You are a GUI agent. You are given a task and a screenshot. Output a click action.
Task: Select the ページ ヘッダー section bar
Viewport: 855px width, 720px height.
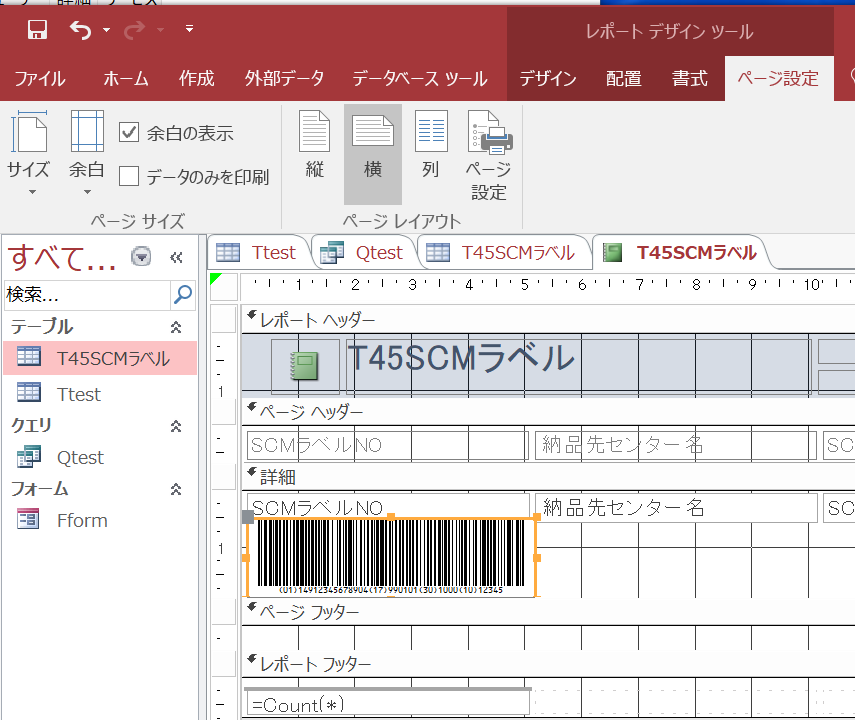coord(548,412)
